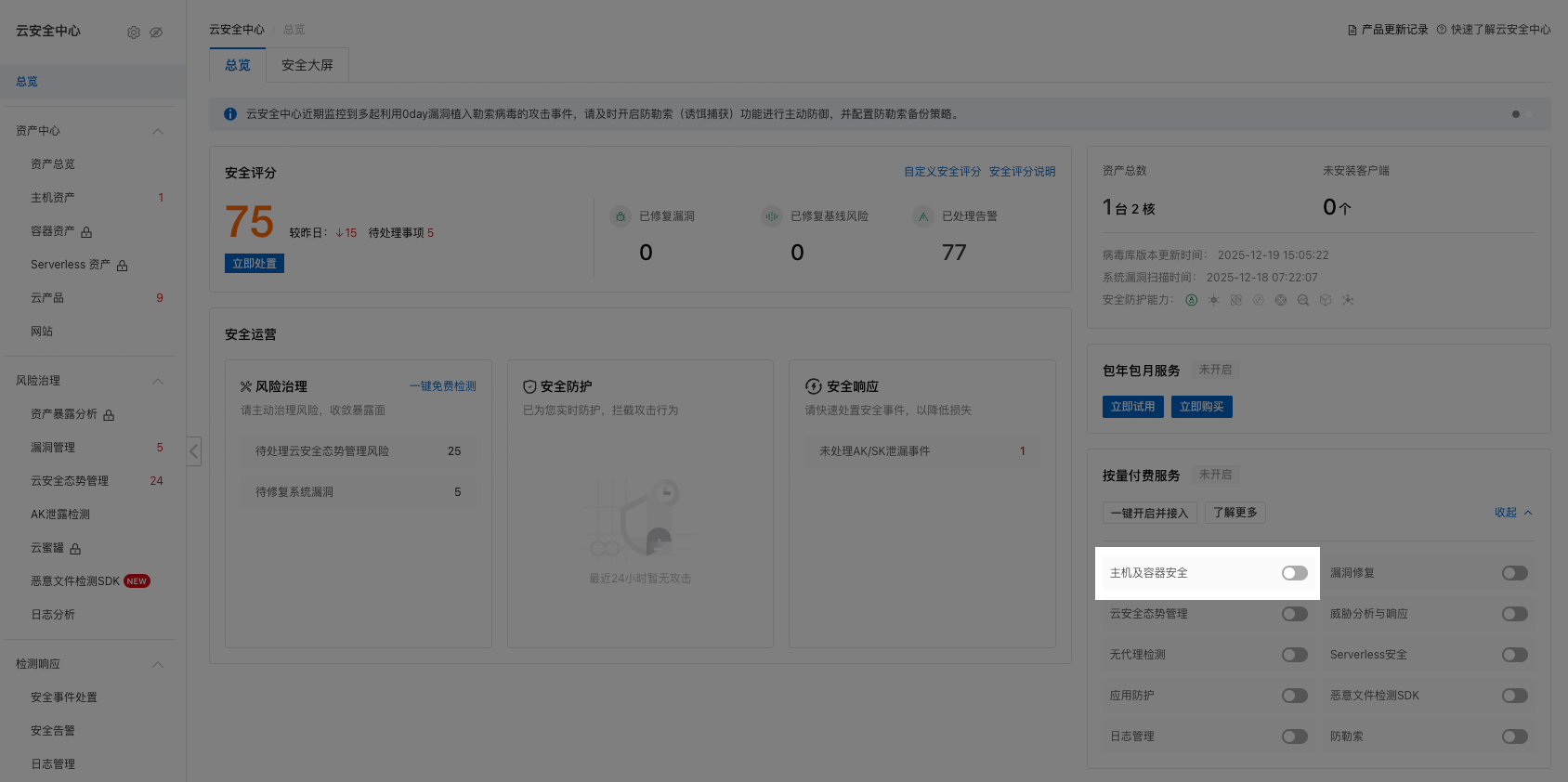Open 未处理AK/SK泄漏事件 row
Image resolution: width=1568 pixels, height=782 pixels.
(x=922, y=451)
